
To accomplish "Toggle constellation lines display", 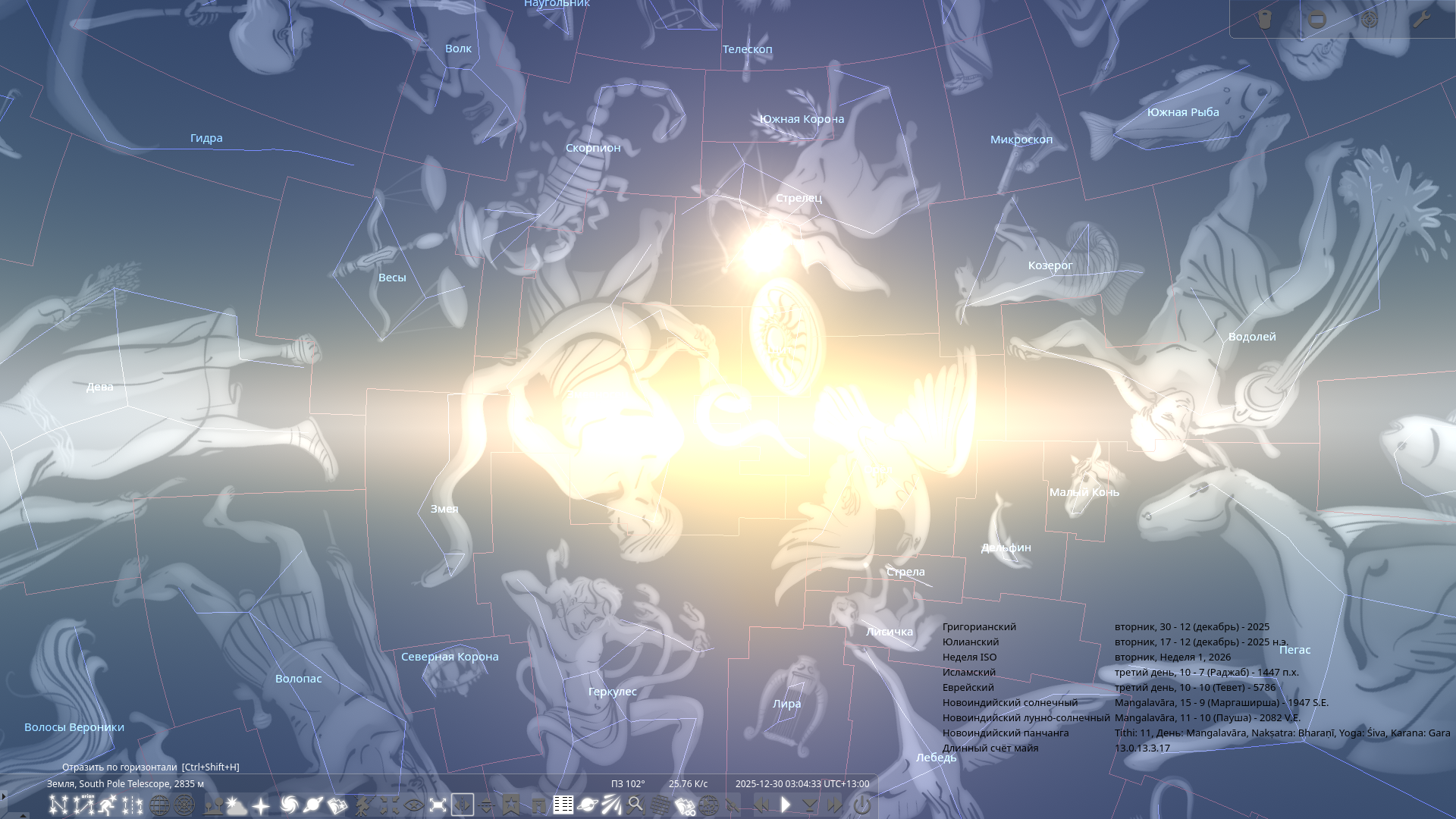I will (x=58, y=805).
